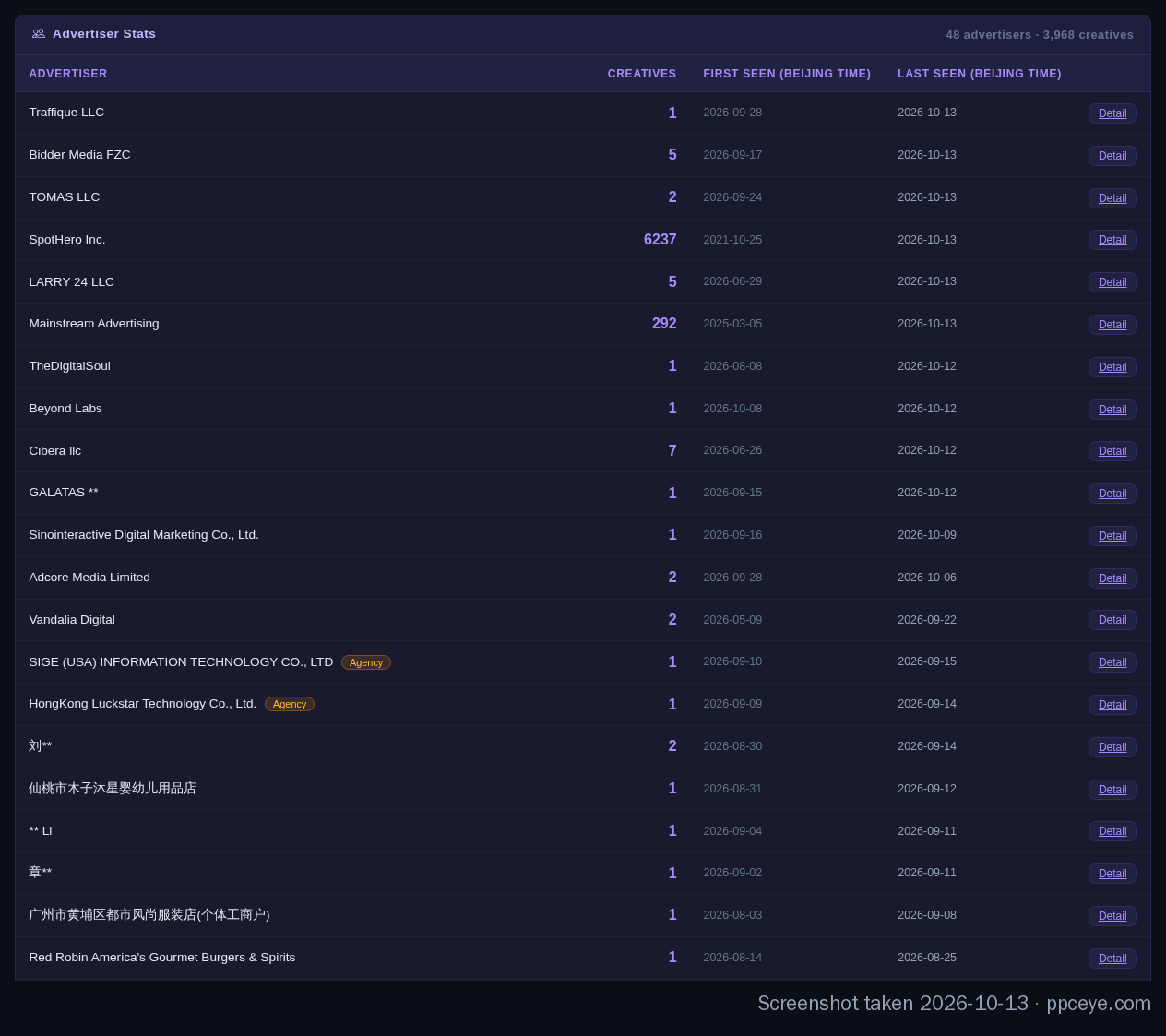
Task: Click first seen date 2025-03-05
Action: point(732,324)
